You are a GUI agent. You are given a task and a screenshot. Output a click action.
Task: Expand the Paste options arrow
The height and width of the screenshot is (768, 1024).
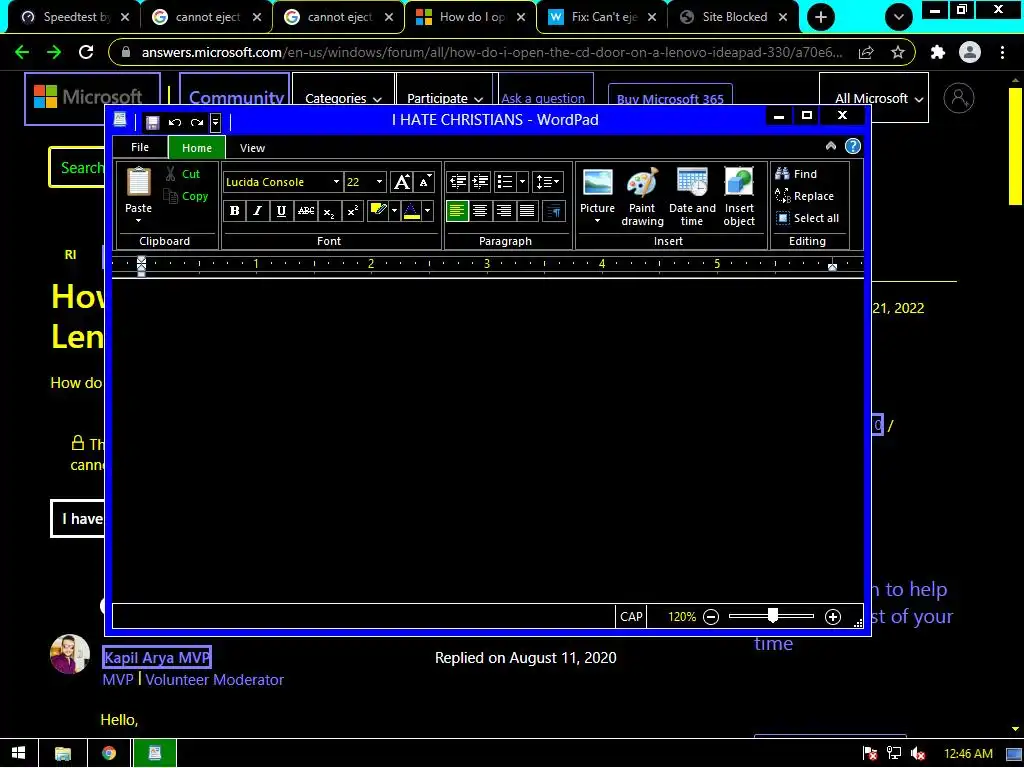(x=138, y=221)
